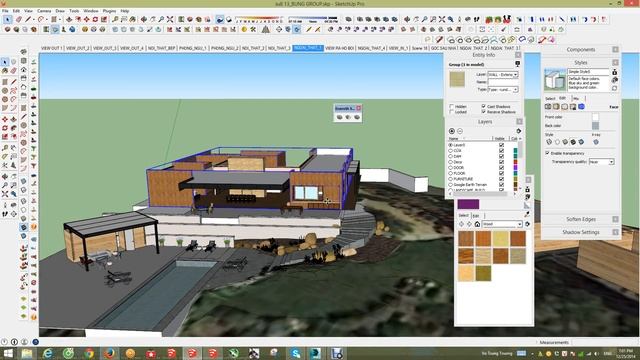Open the Layers panel details arrow icon
640x360 pixels.
(x=518, y=131)
